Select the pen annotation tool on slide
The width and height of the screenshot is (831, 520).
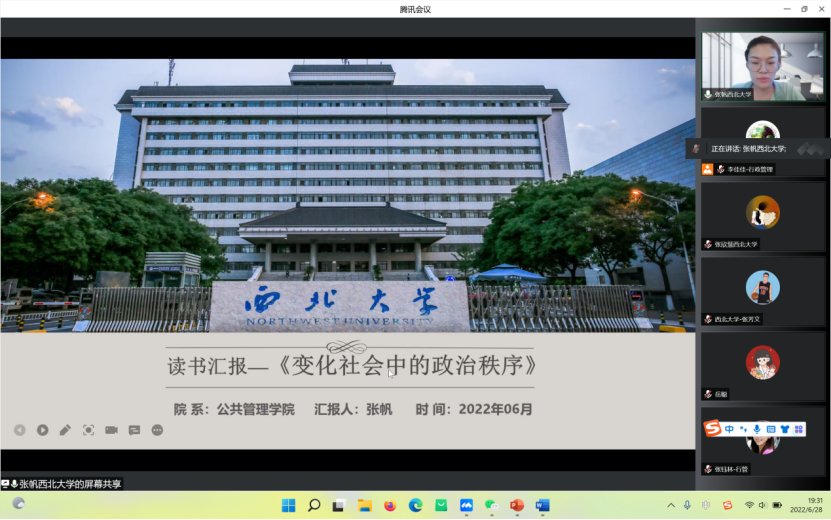pyautogui.click(x=65, y=430)
